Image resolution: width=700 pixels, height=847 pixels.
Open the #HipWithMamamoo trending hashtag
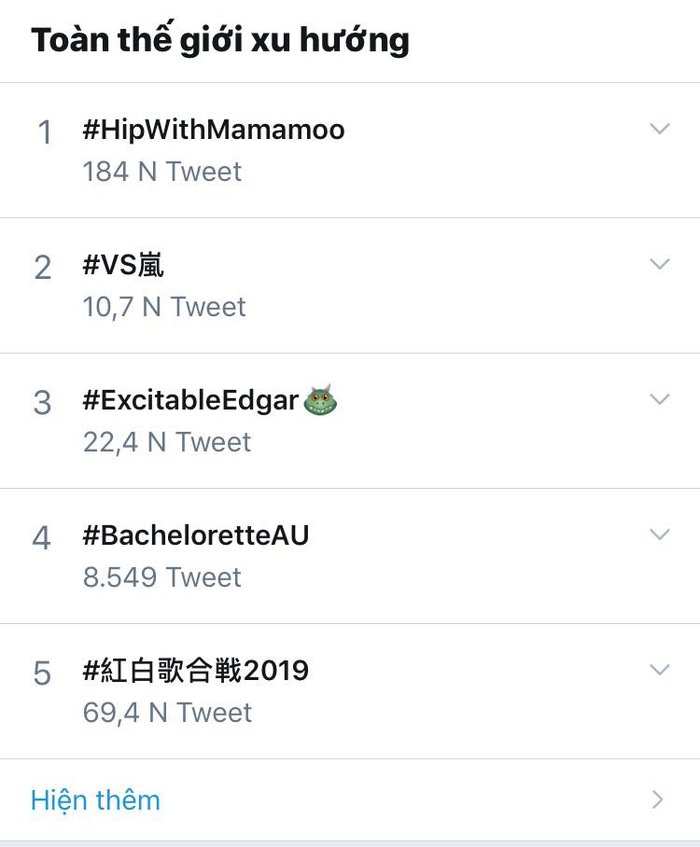[x=213, y=130]
